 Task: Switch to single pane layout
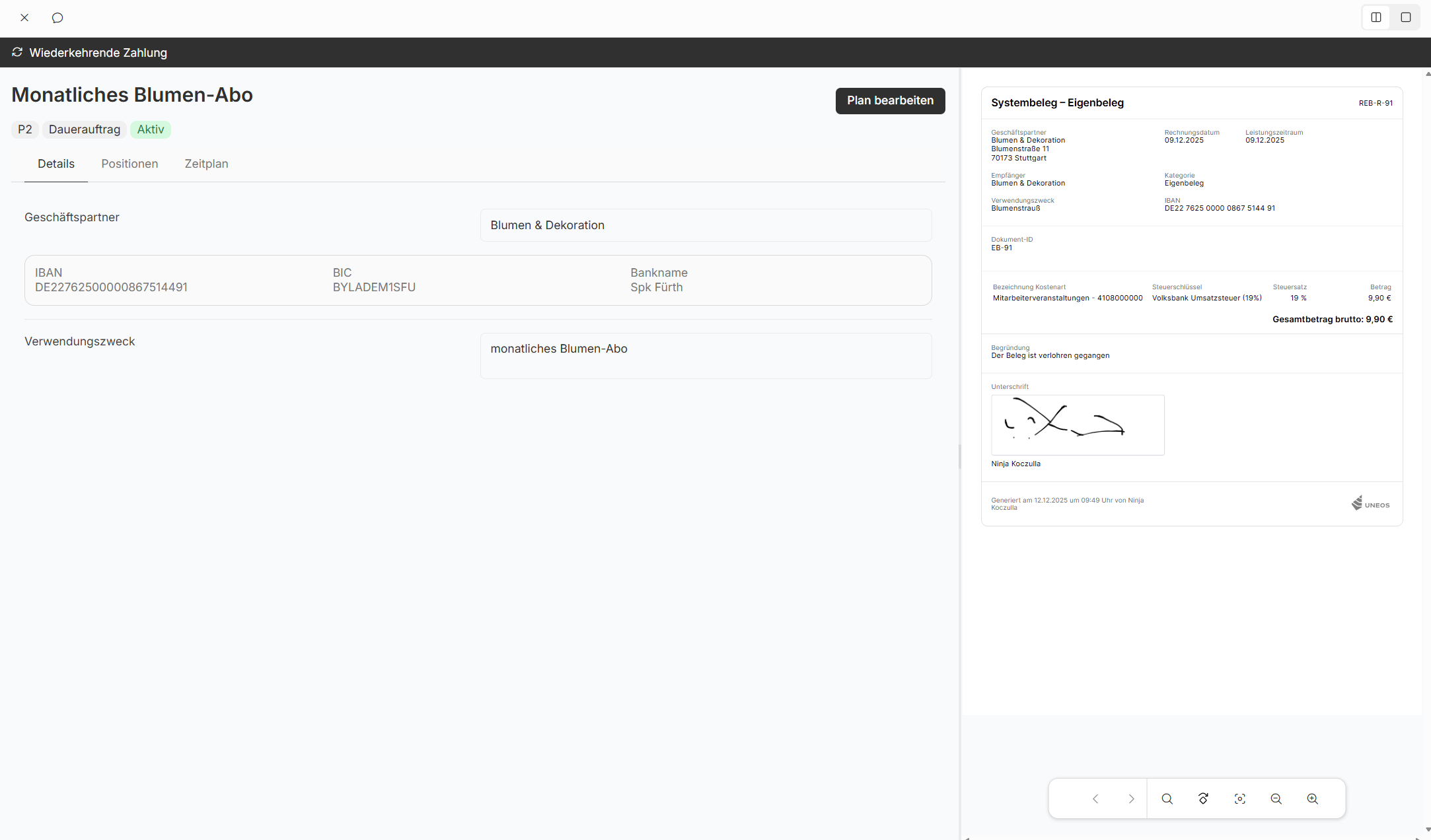point(1406,18)
